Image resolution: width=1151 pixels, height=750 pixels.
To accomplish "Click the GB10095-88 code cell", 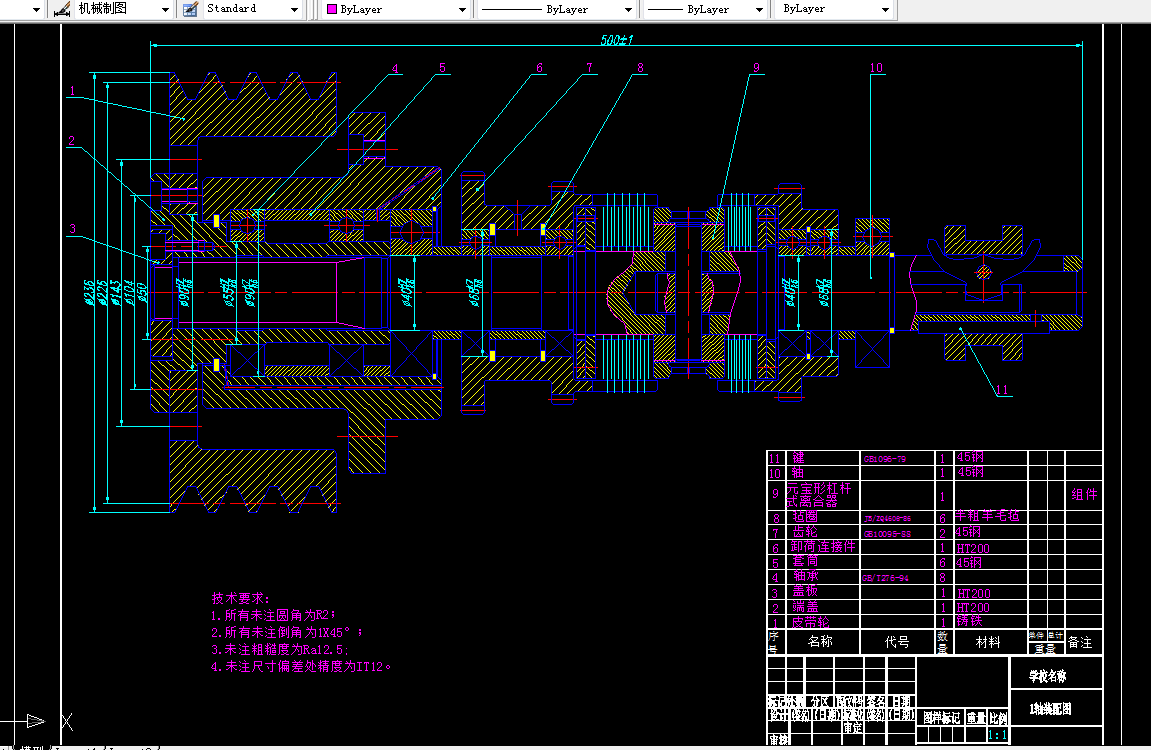I will tap(897, 533).
